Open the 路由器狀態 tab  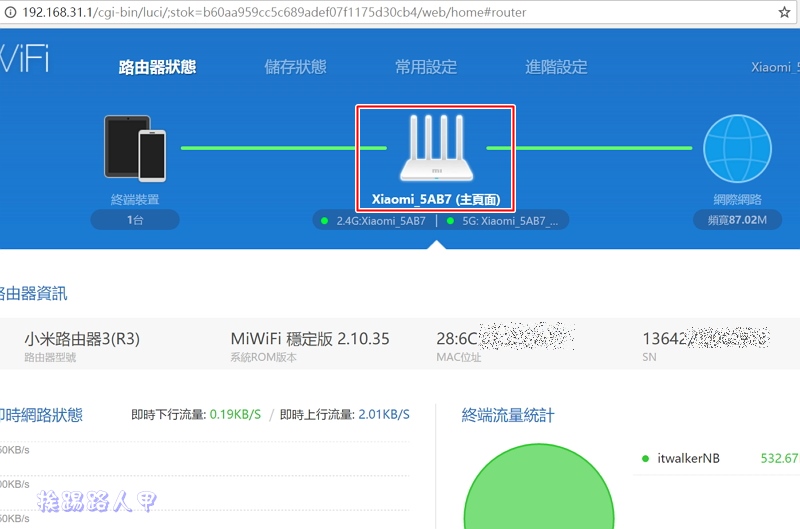tap(157, 67)
